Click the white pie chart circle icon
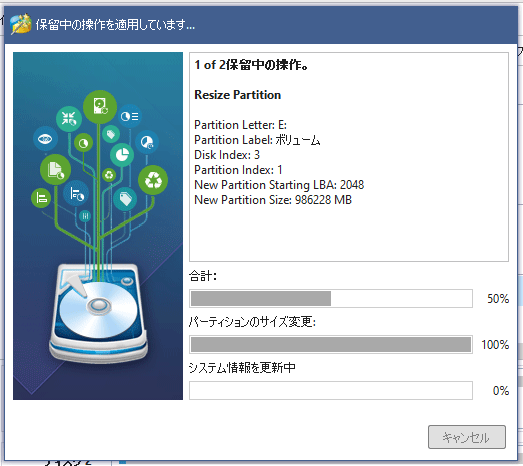This screenshot has width=523, height=466. [x=122, y=155]
